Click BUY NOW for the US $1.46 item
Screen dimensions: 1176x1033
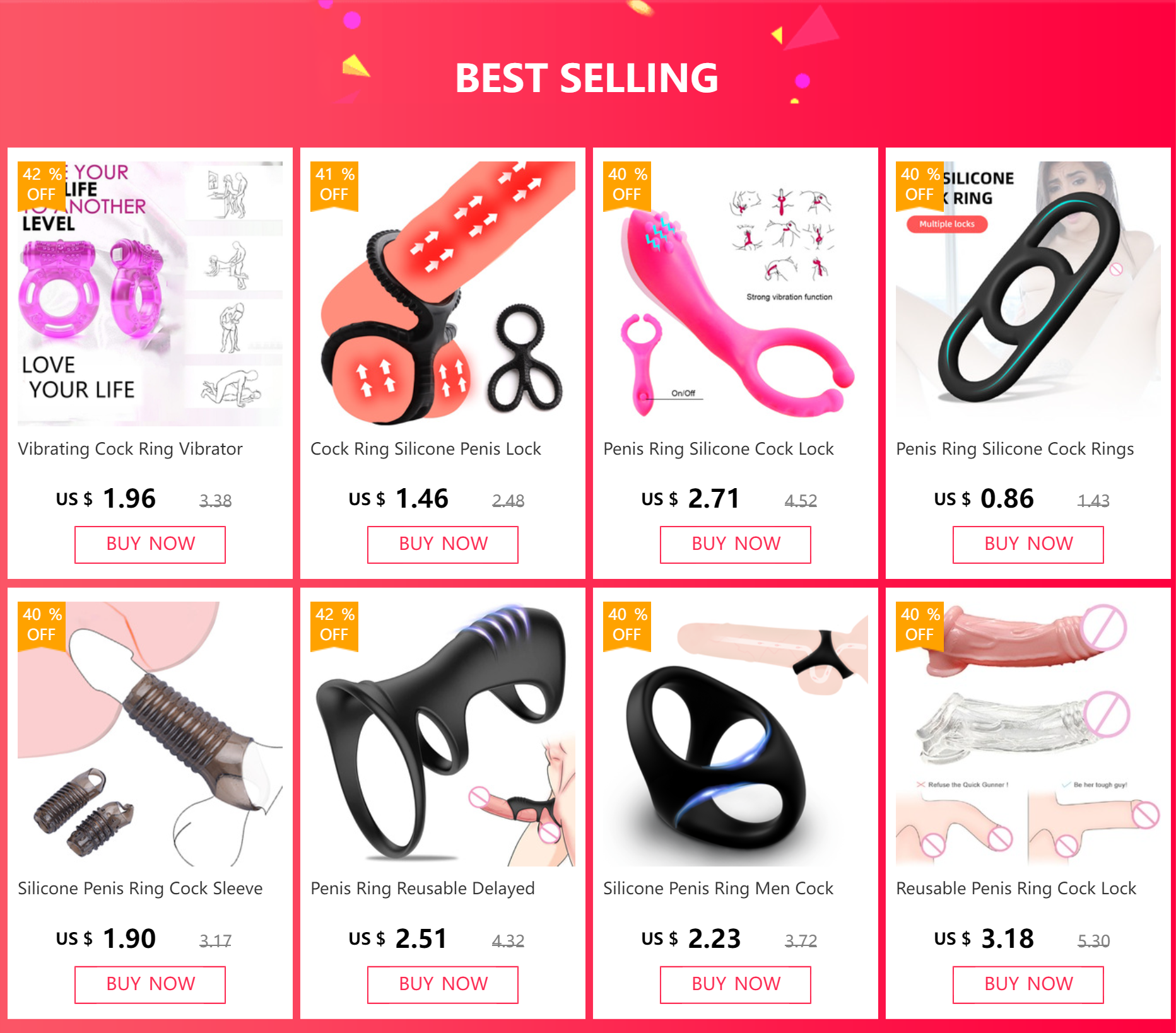click(443, 545)
